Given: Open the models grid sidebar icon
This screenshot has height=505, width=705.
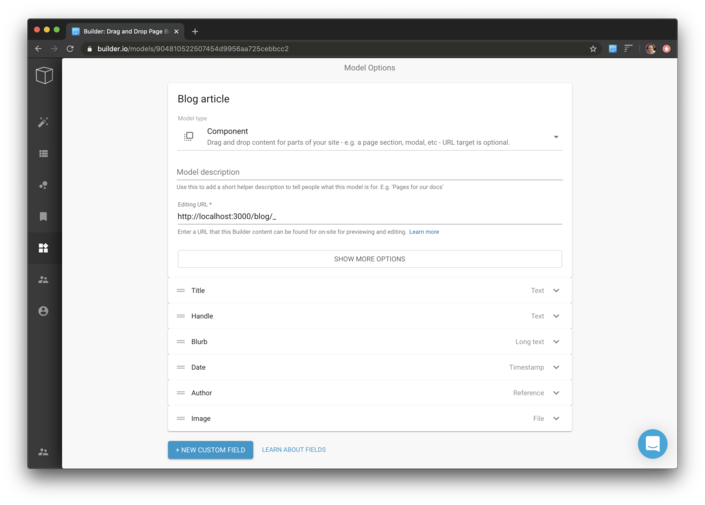Looking at the screenshot, I should pos(43,248).
